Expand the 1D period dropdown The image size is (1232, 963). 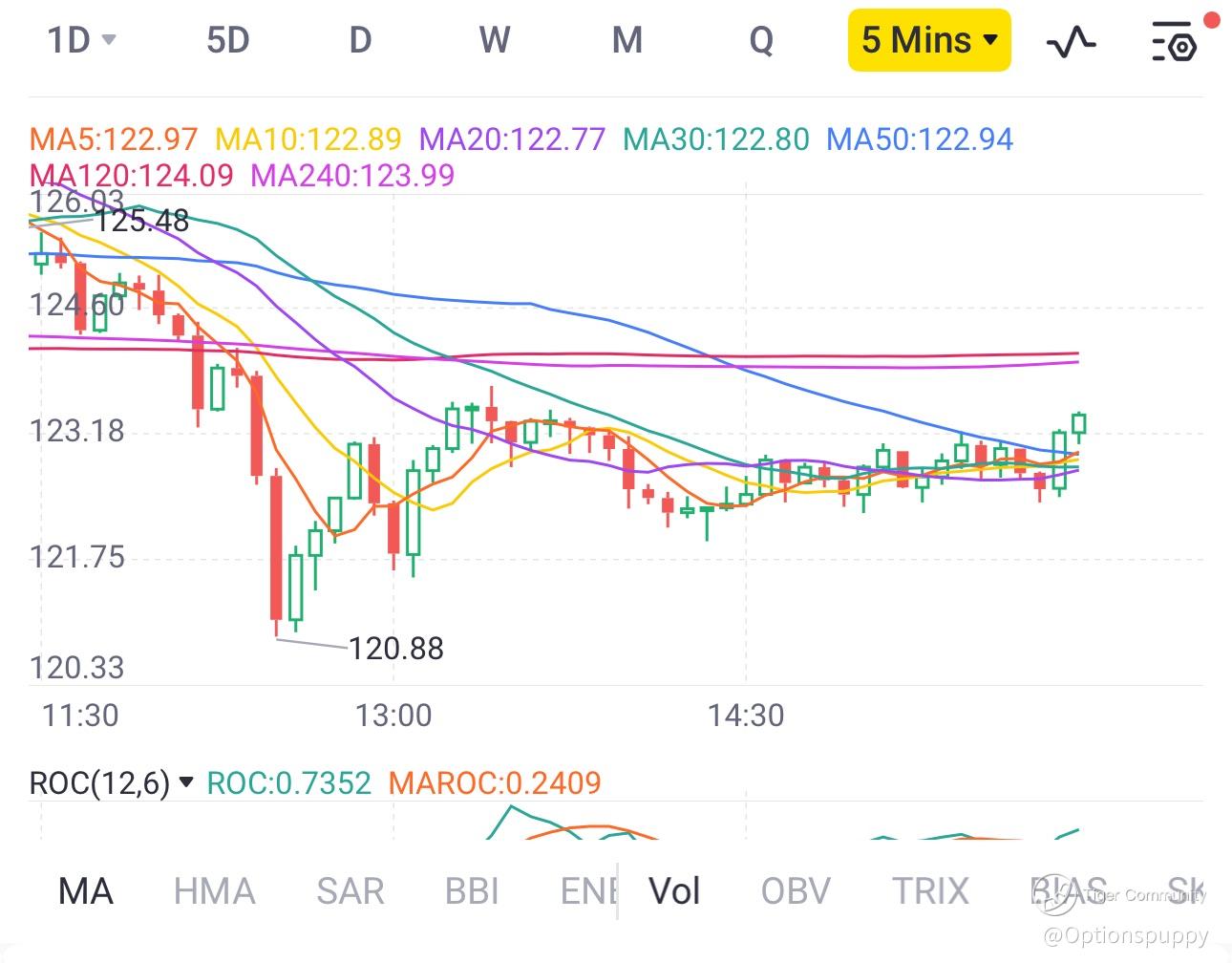82,40
